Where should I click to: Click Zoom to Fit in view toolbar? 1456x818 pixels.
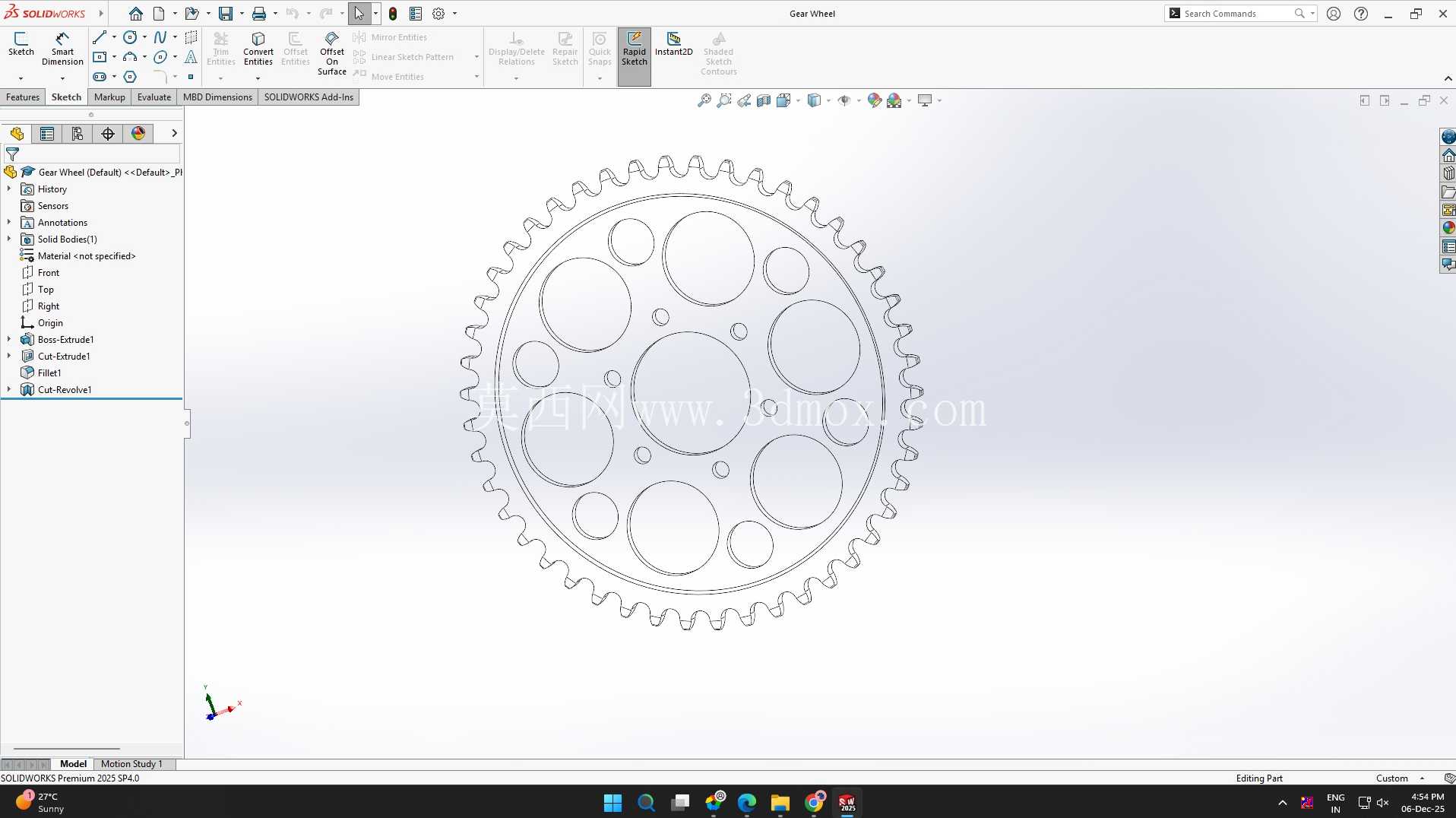tap(704, 100)
